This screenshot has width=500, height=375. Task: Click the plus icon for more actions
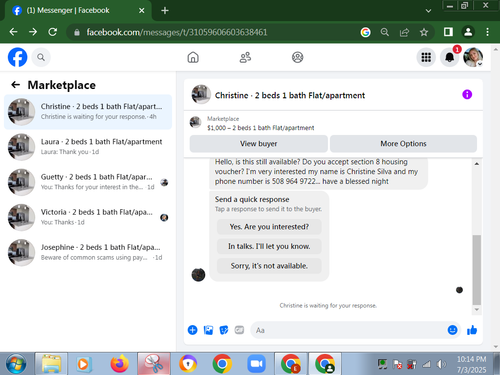pyautogui.click(x=192, y=330)
